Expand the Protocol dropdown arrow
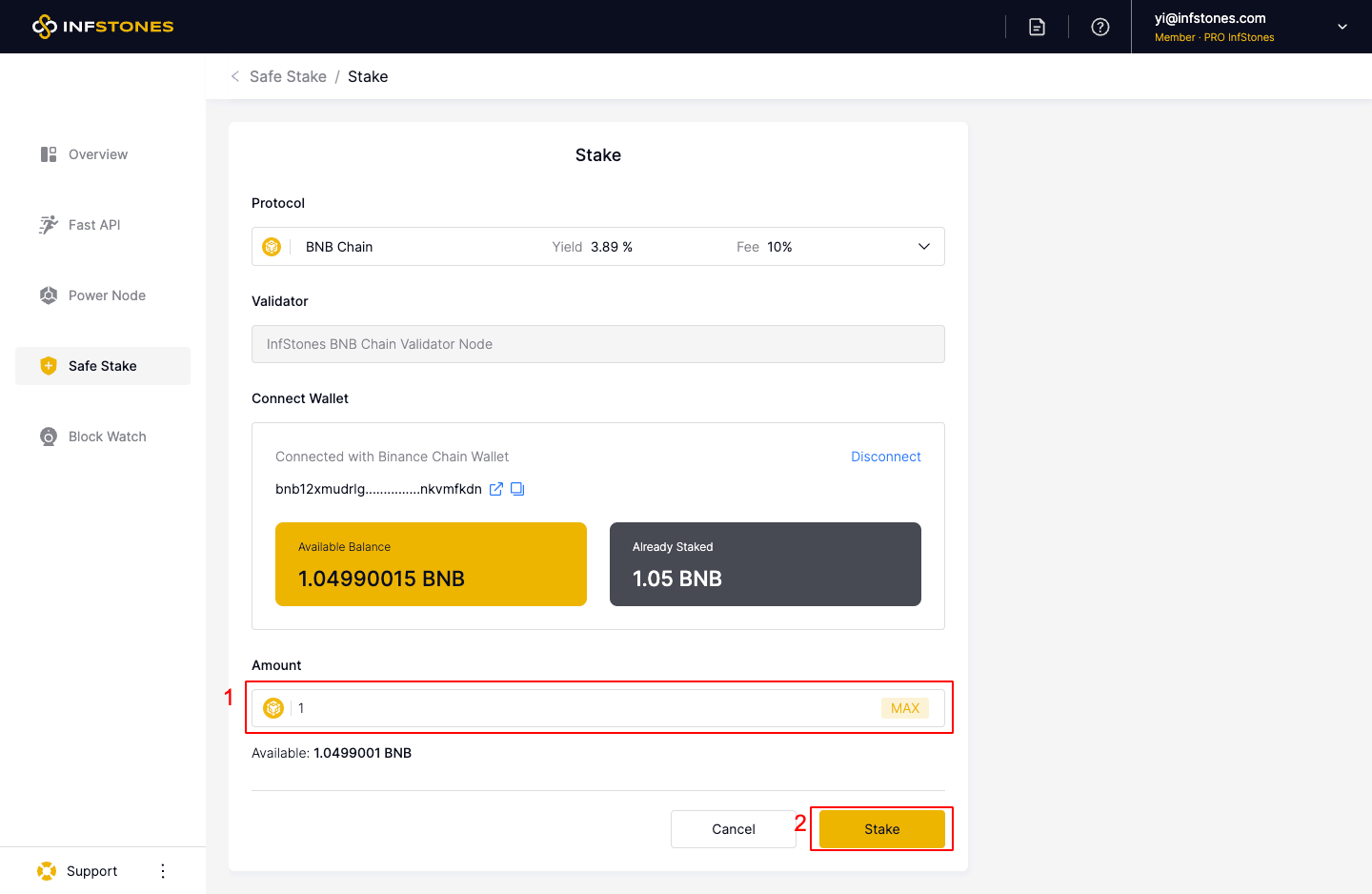Image resolution: width=1372 pixels, height=894 pixels. [x=924, y=247]
